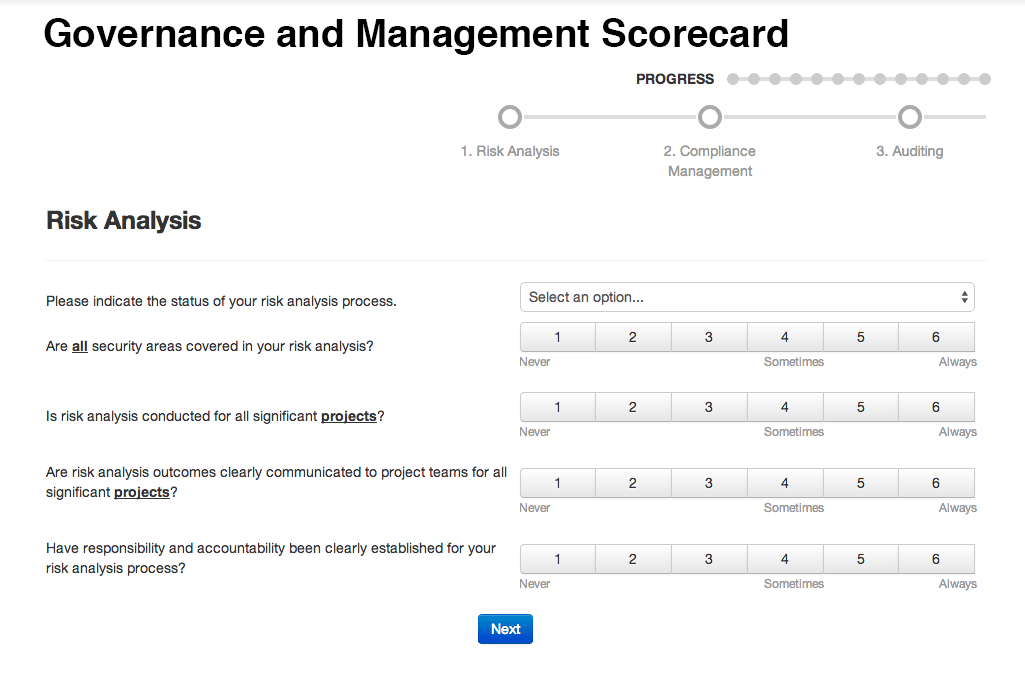The image size is (1025, 689).
Task: Click 'Always' under the first rating scale
Action: [x=957, y=361]
